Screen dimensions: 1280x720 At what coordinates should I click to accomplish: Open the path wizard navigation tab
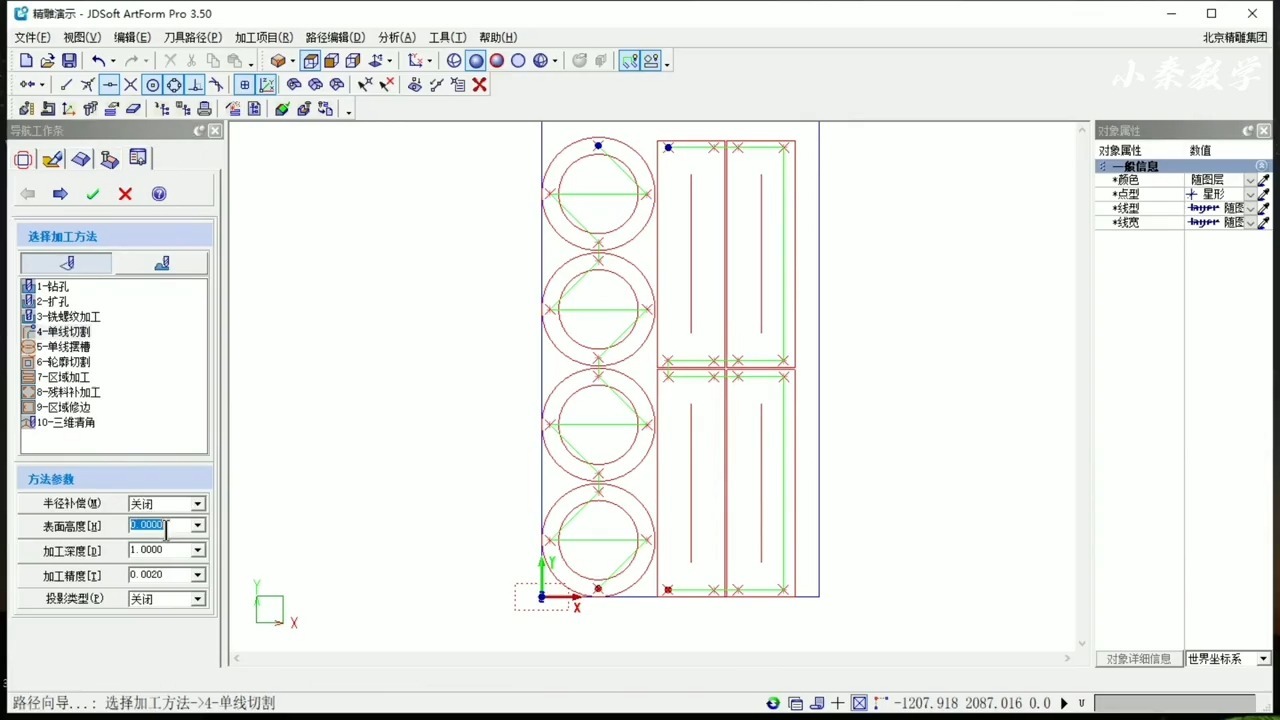point(138,158)
